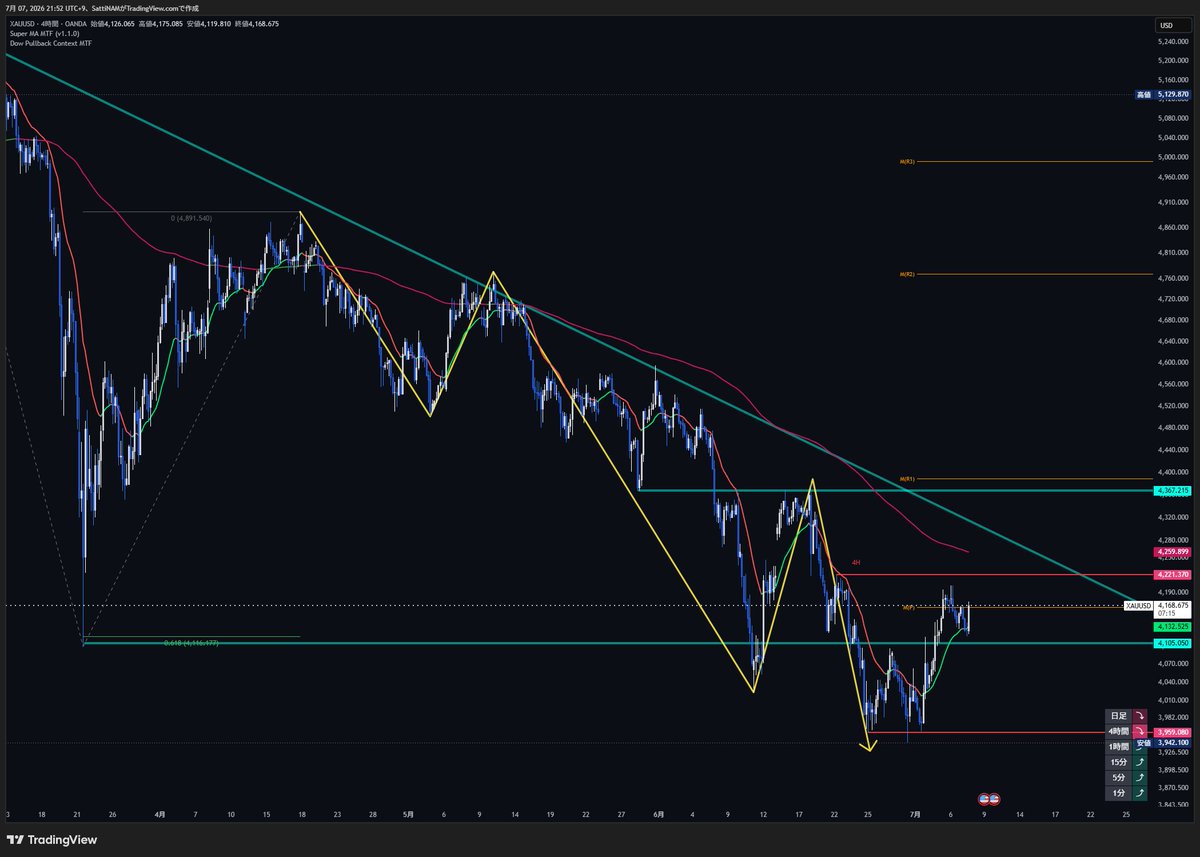Click the uptrend arrow in the 5分 row
Image resolution: width=1200 pixels, height=857 pixels.
(x=1140, y=778)
